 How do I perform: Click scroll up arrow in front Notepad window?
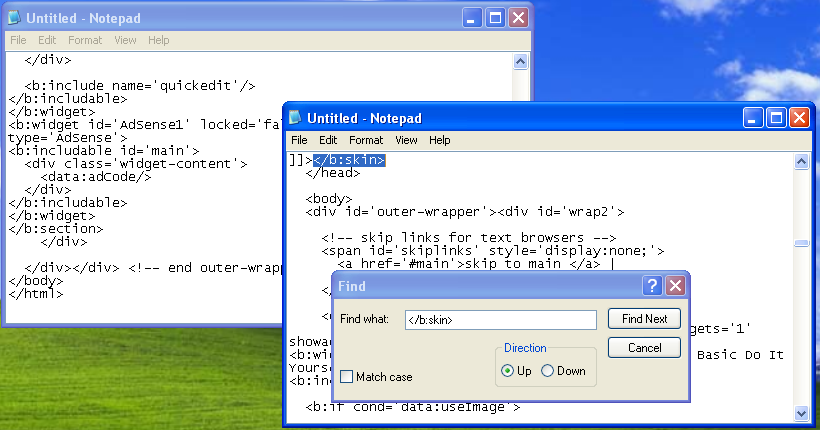[x=801, y=162]
